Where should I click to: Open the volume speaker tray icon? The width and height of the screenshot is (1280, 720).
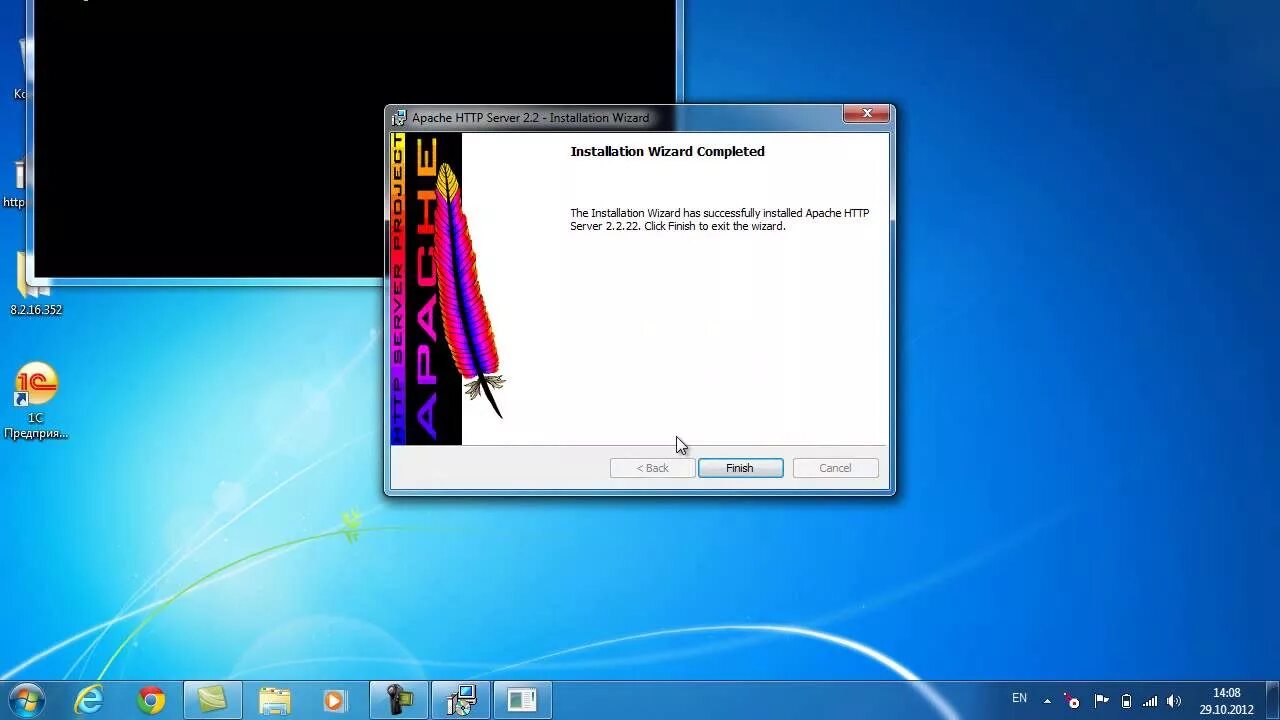[x=1174, y=701]
